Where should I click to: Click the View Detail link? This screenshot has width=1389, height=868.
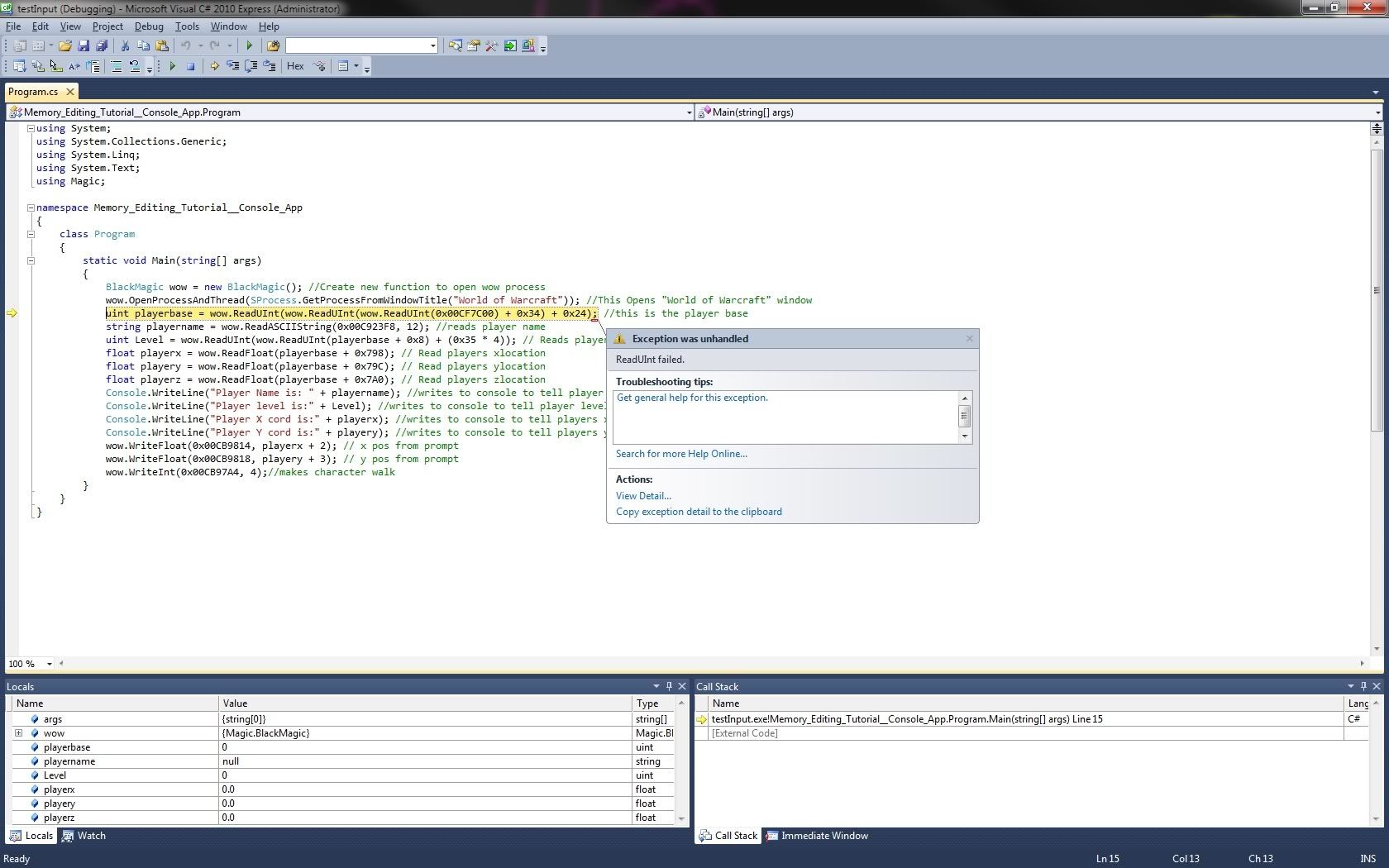click(643, 496)
